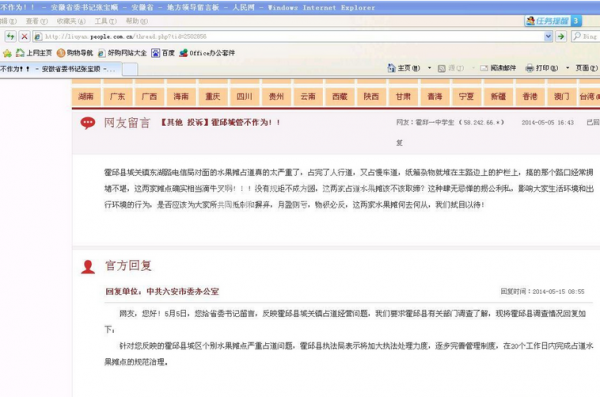Select the 陕西 province tab
600x397 pixels.
pyautogui.click(x=372, y=96)
